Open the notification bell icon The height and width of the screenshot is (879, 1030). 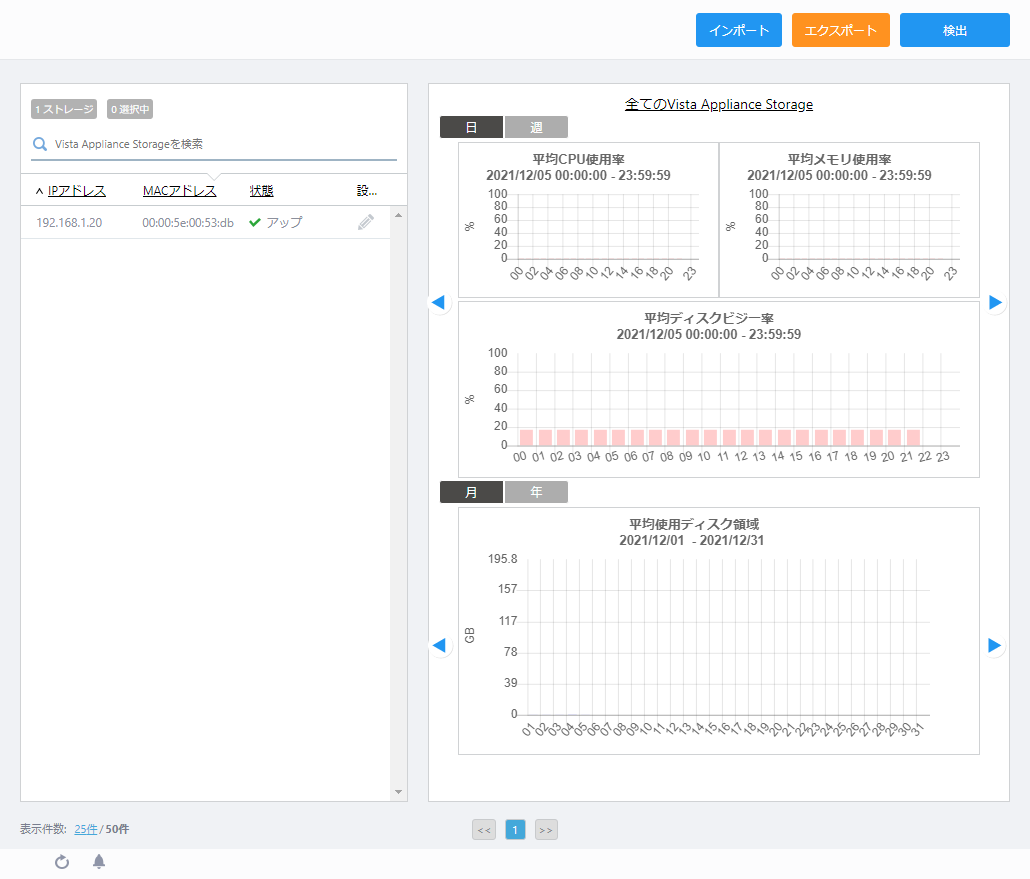(x=99, y=861)
